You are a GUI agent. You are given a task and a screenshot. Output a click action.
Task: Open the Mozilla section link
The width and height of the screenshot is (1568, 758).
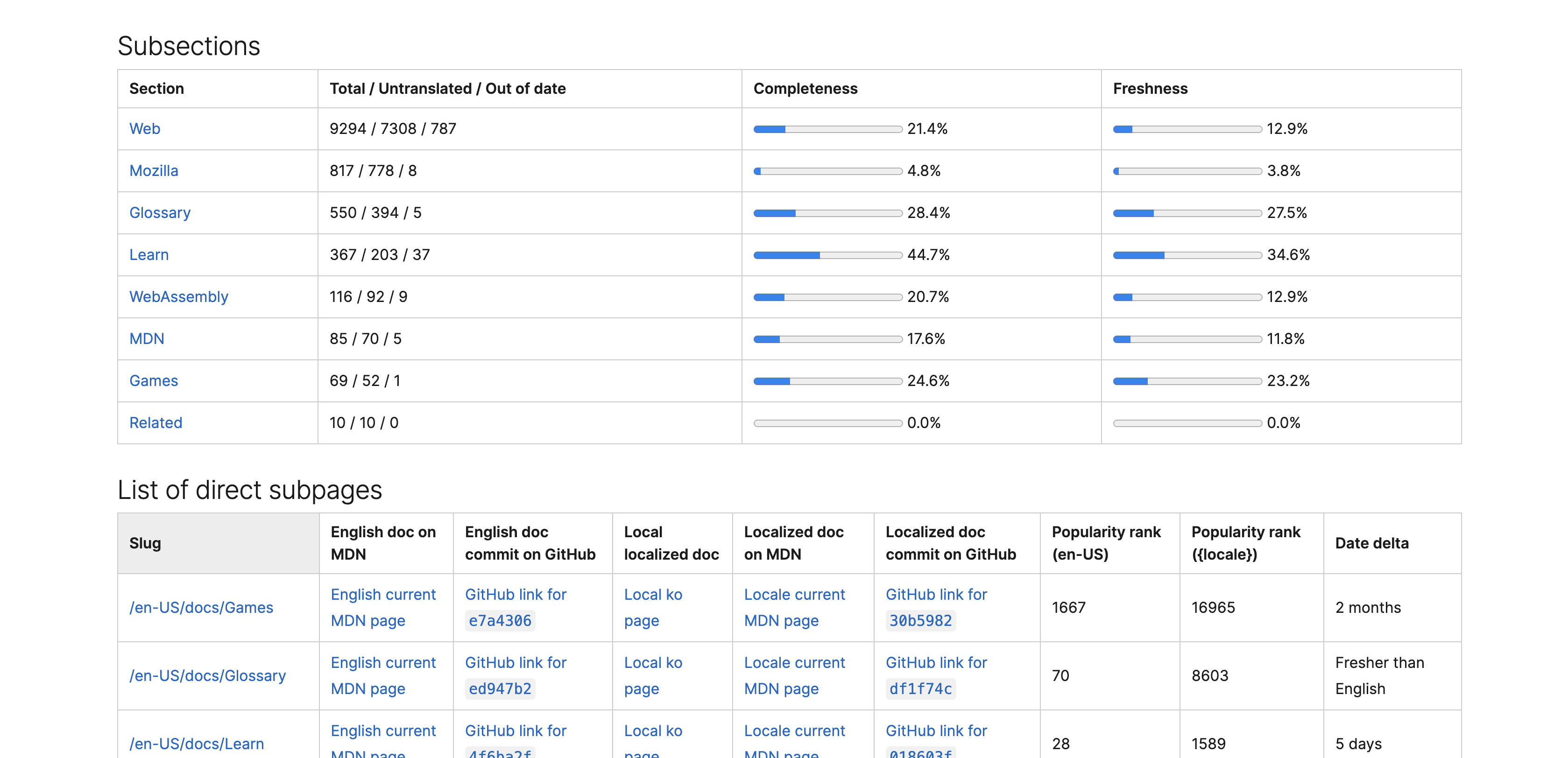[x=153, y=171]
